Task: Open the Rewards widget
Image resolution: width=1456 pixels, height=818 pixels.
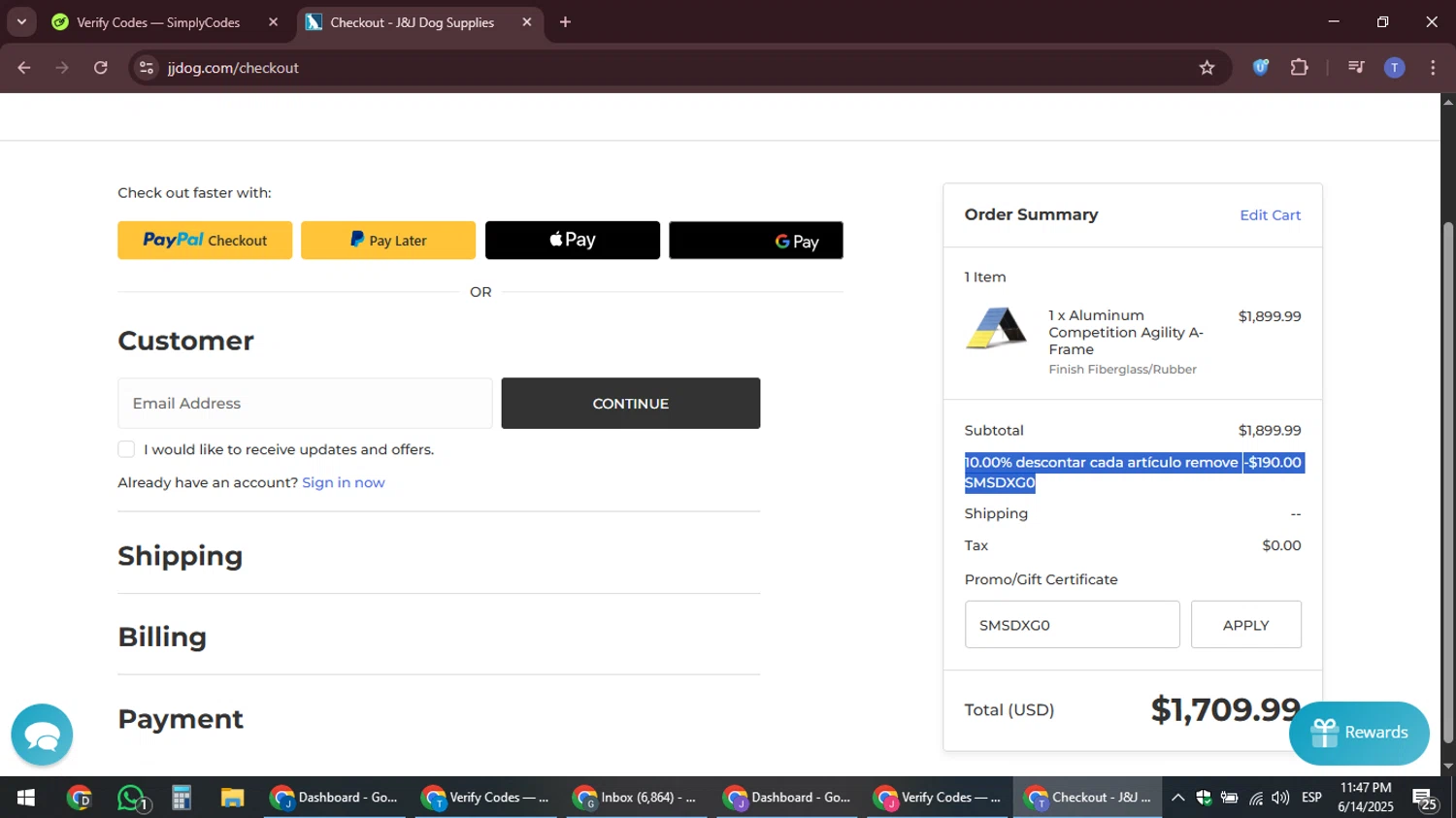Action: click(x=1359, y=733)
